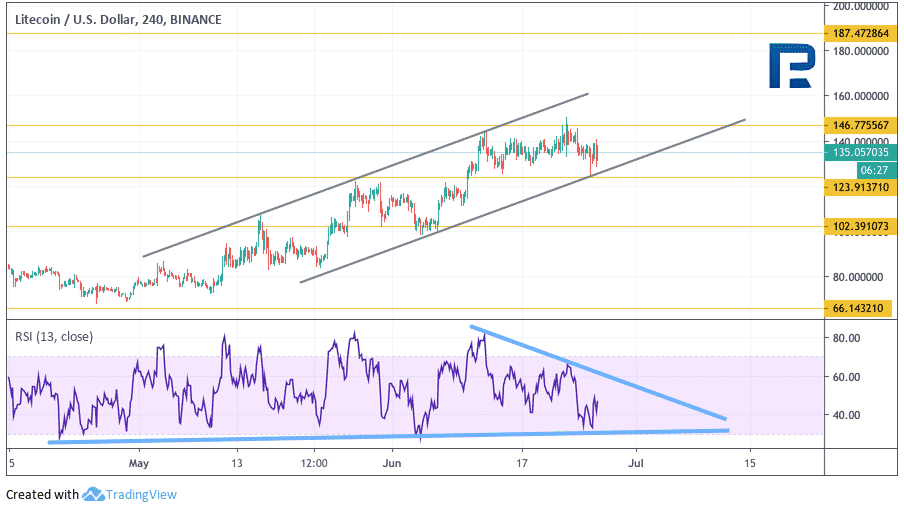This screenshot has width=904, height=512.
Task: Click the 187.472864 price level label
Action: (x=860, y=33)
